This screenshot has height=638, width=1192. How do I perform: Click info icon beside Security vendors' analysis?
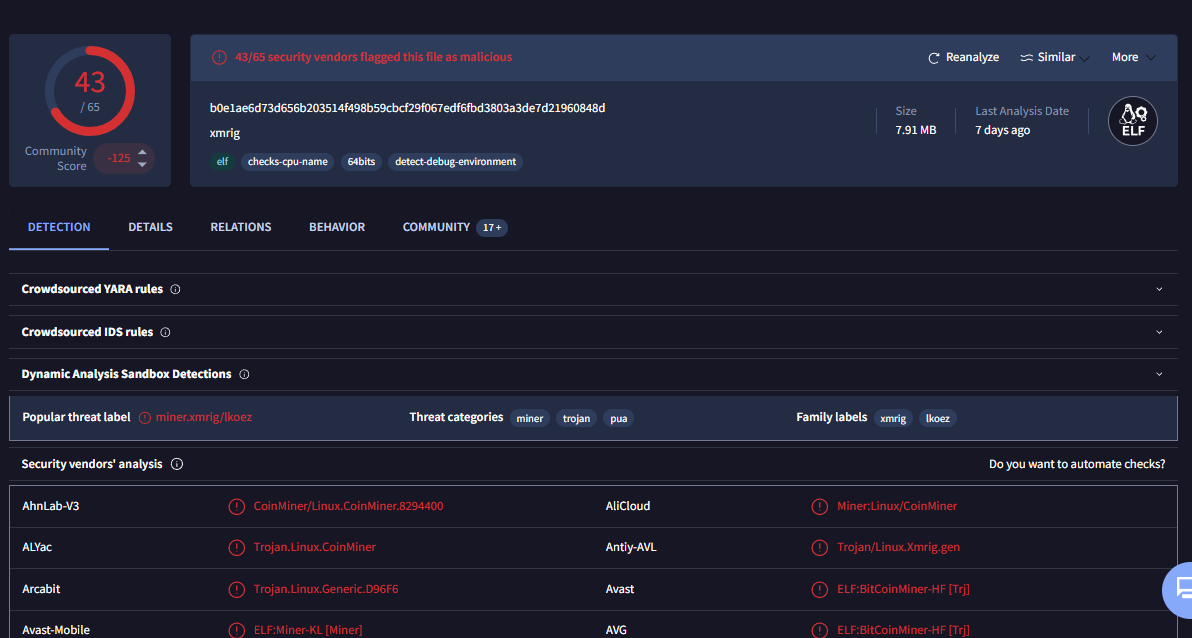(x=176, y=464)
